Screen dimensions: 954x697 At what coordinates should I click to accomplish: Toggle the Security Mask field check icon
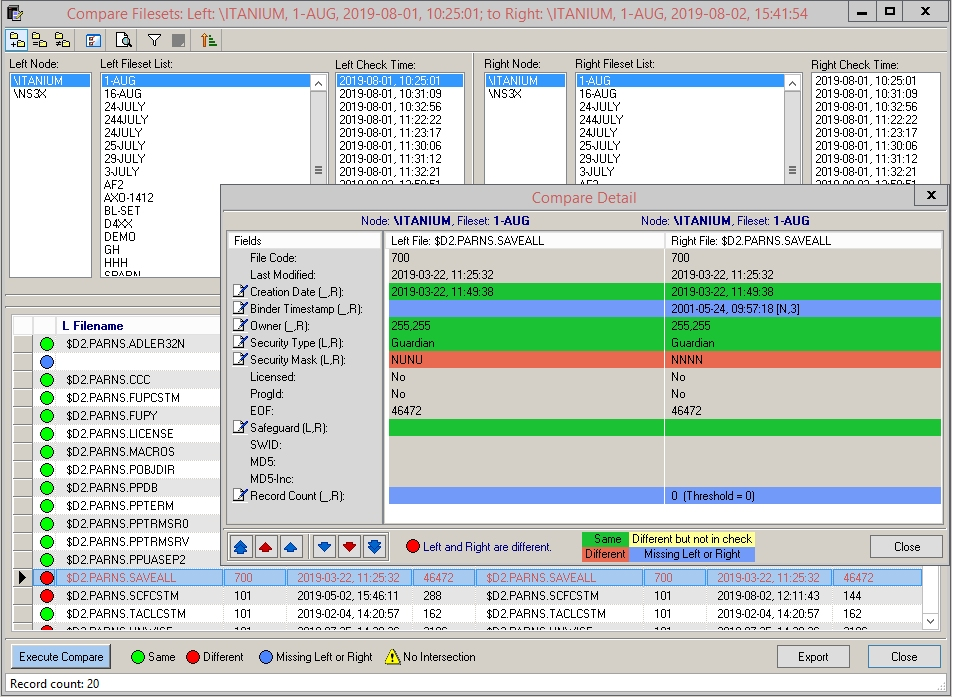coord(239,360)
